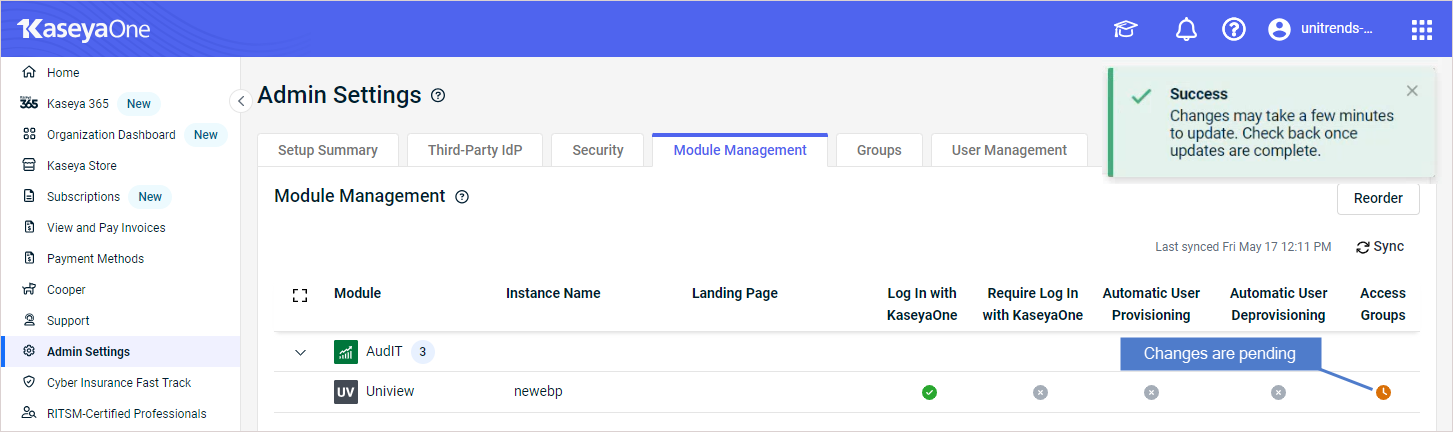The height and width of the screenshot is (432, 1453).
Task: Click the Cyber Insurance shield icon
Action: pos(29,382)
